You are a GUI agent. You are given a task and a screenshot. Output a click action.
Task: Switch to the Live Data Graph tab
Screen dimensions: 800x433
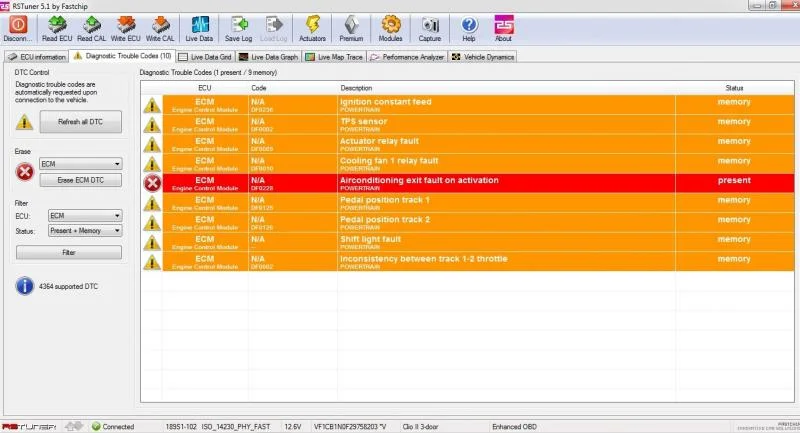tap(268, 57)
